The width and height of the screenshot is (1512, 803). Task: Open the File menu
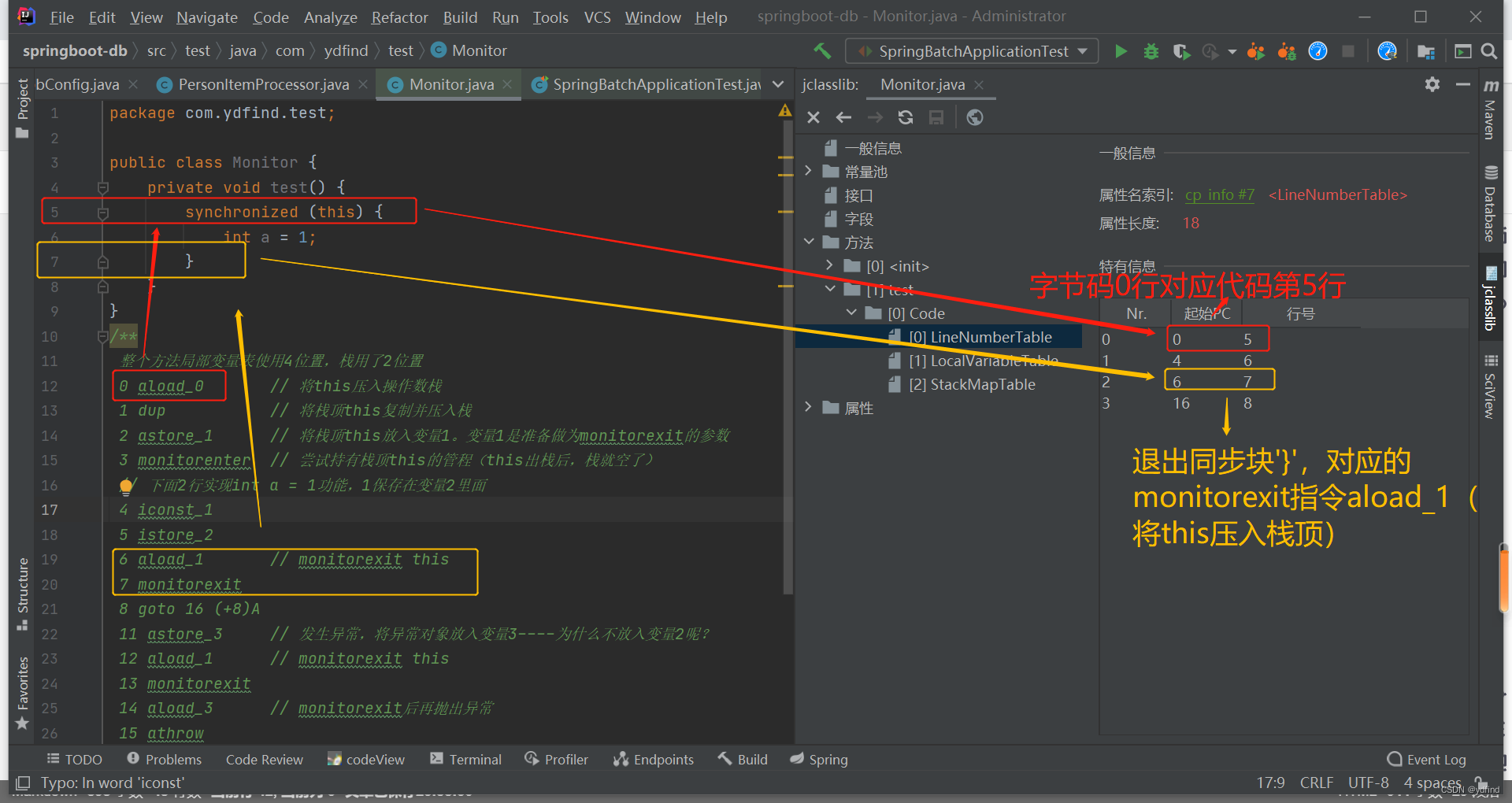(x=61, y=17)
